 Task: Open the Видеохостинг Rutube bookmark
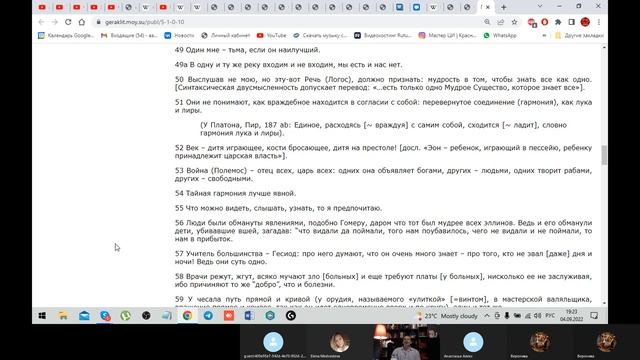[383, 36]
